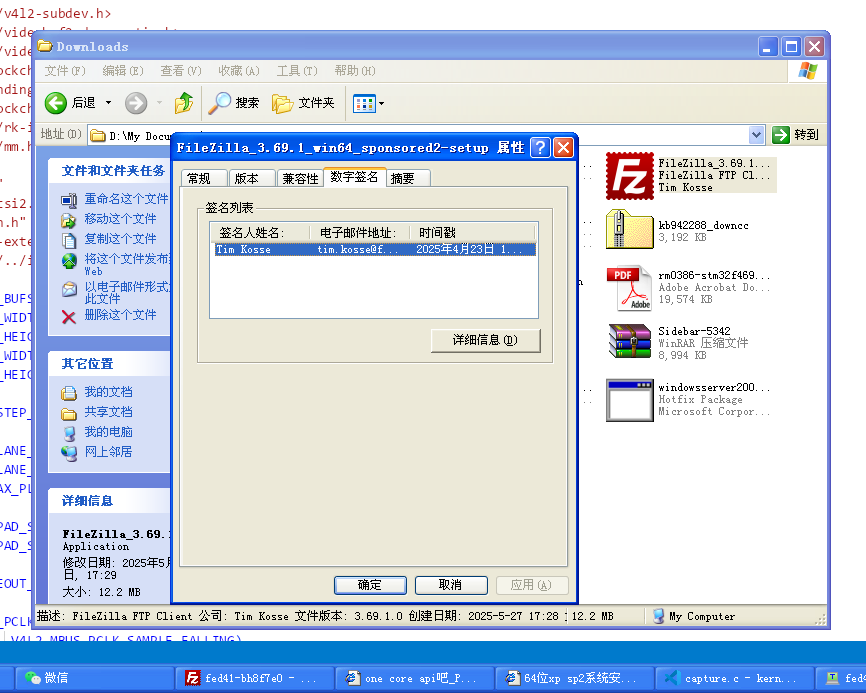This screenshot has height=693, width=866.
Task: Open the address bar dropdown arrow
Action: pos(756,134)
